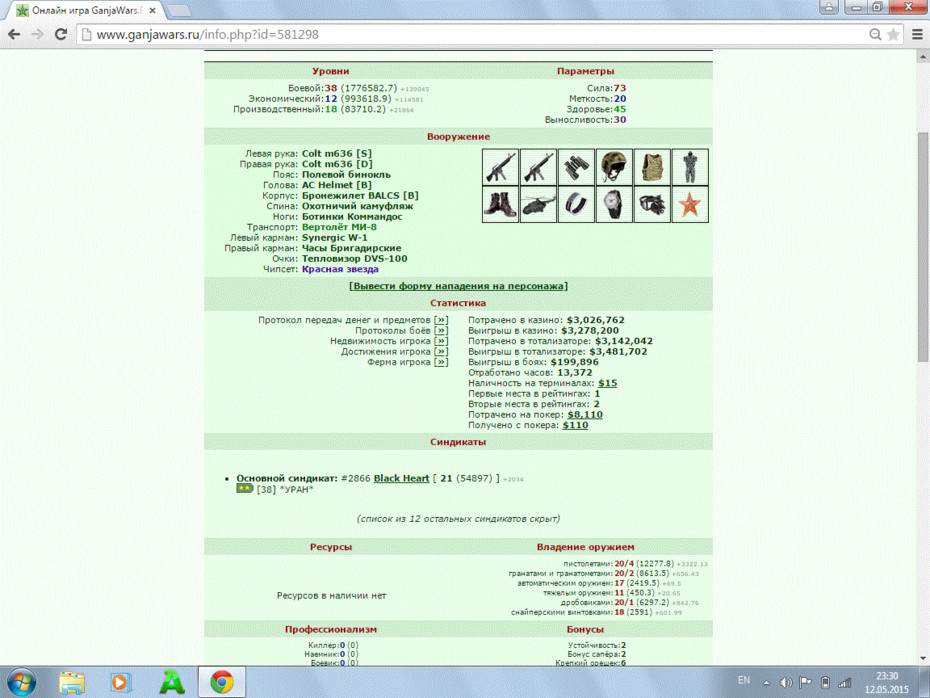Screen dimensions: 930x698
Task: Click the network signal tray icon
Action: click(845, 683)
